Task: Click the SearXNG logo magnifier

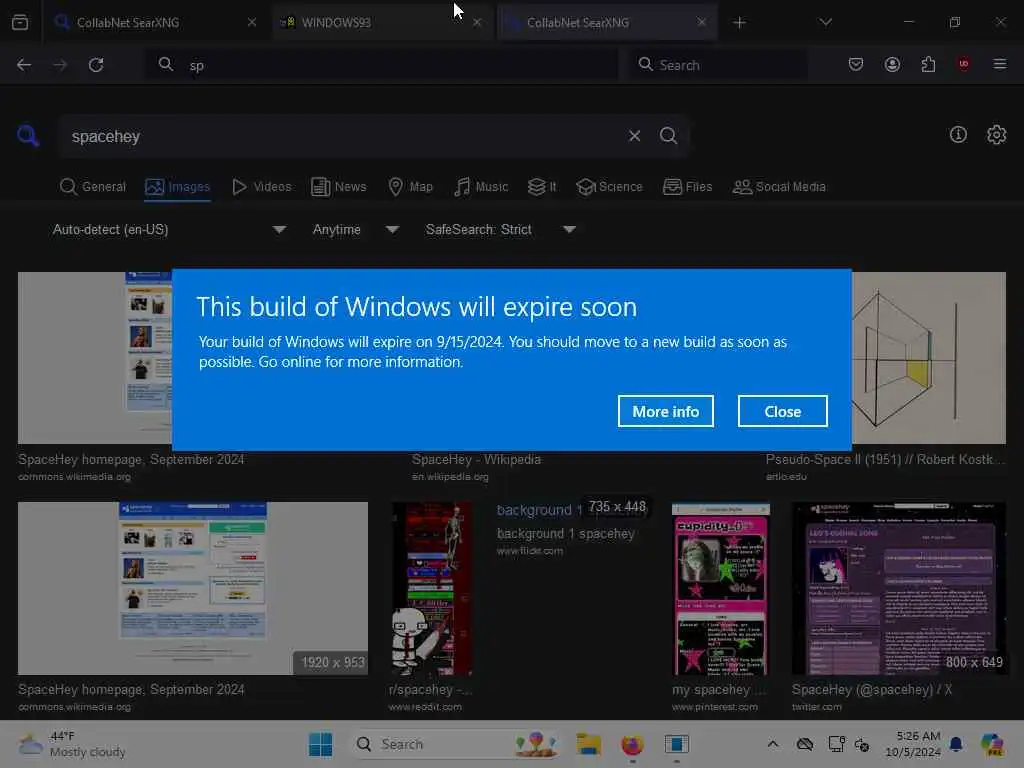Action: [x=28, y=136]
